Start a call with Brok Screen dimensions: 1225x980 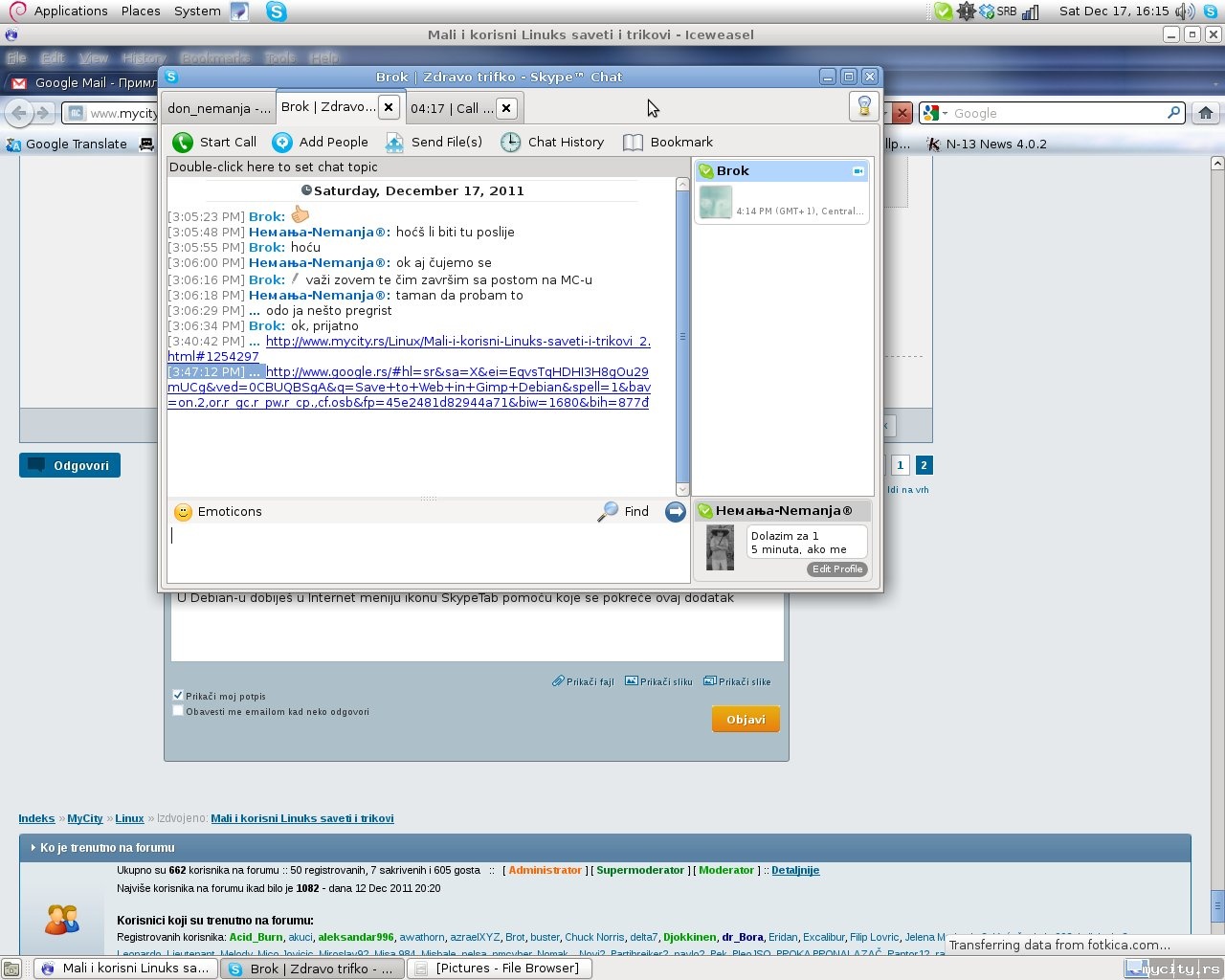point(214,142)
